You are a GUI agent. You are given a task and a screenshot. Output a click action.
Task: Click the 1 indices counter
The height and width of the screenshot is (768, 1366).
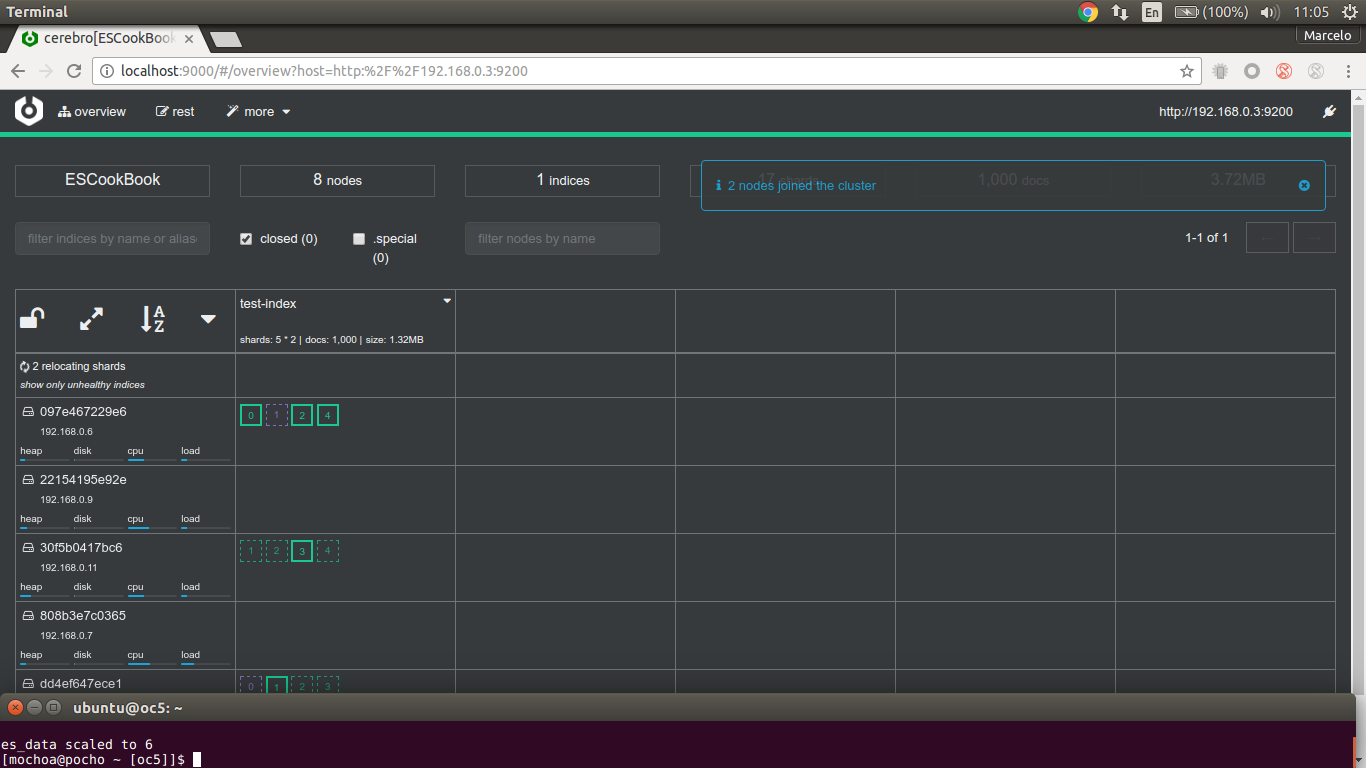coord(562,180)
